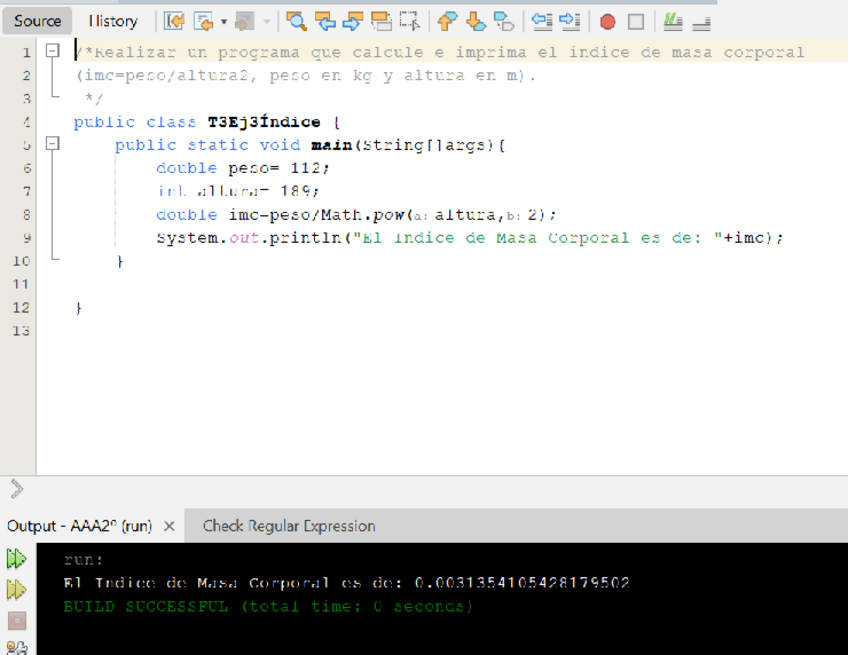
Task: Toggle a bookmark on the current line
Action: click(504, 21)
